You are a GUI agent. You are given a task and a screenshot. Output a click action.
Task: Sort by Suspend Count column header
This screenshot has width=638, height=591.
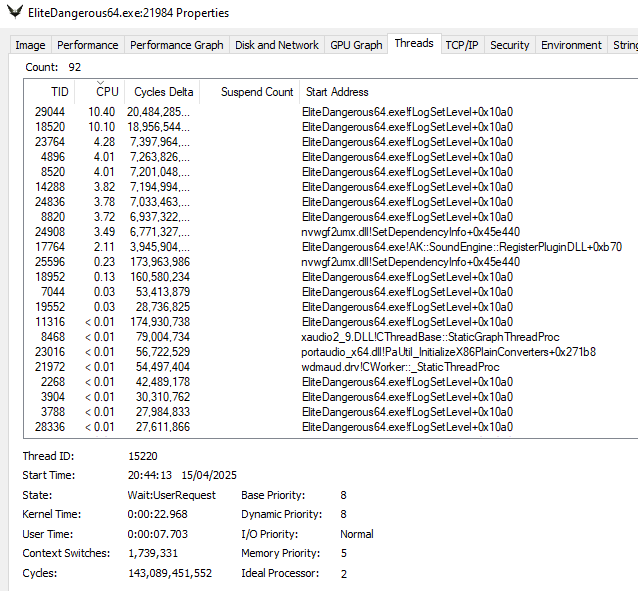[x=250, y=92]
